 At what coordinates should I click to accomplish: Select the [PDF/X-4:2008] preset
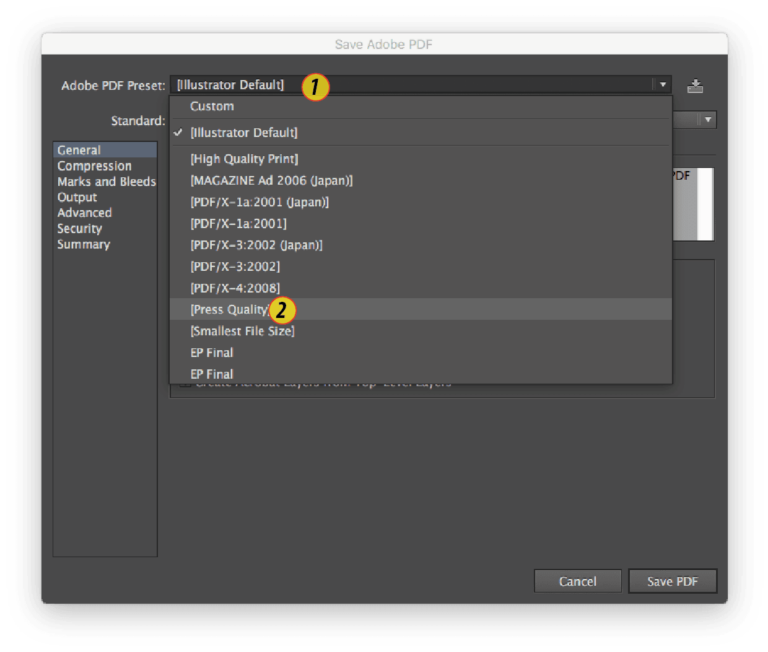tap(235, 288)
